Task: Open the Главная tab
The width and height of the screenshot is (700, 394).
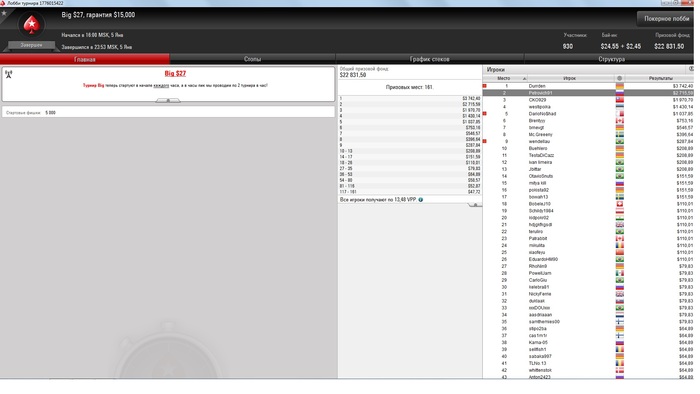Action: 85,59
